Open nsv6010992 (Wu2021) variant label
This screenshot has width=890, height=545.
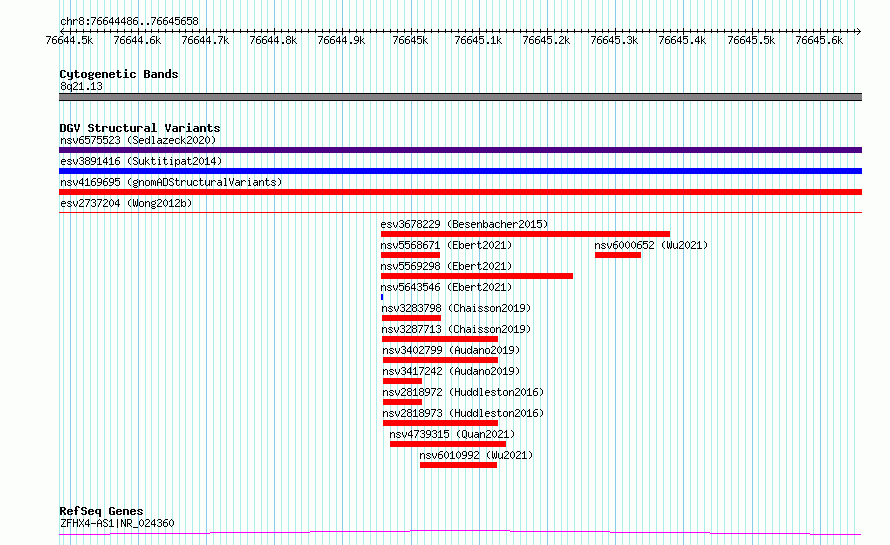[x=476, y=455]
